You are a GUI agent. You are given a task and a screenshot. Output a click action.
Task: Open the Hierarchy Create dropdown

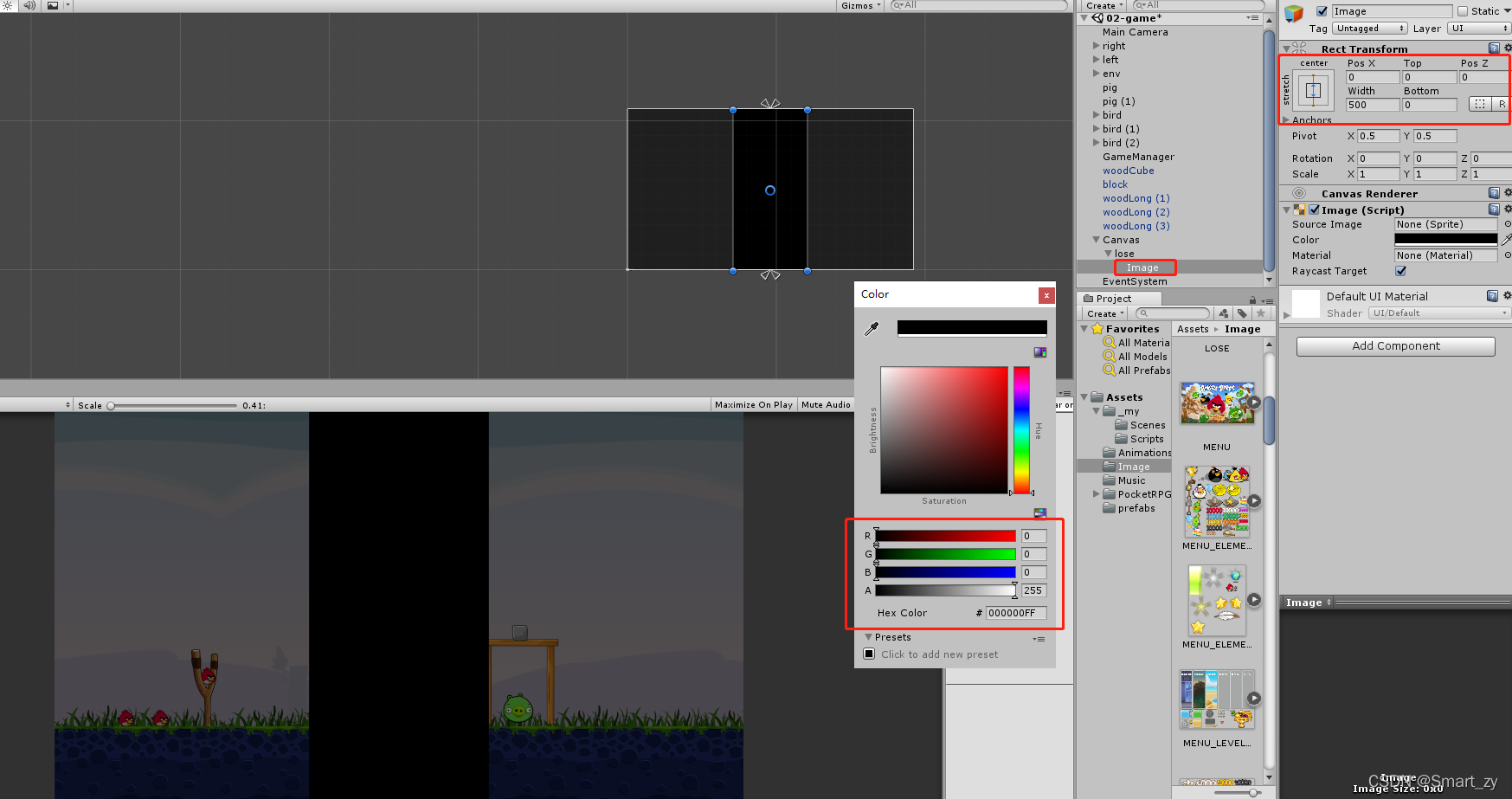click(x=1104, y=5)
